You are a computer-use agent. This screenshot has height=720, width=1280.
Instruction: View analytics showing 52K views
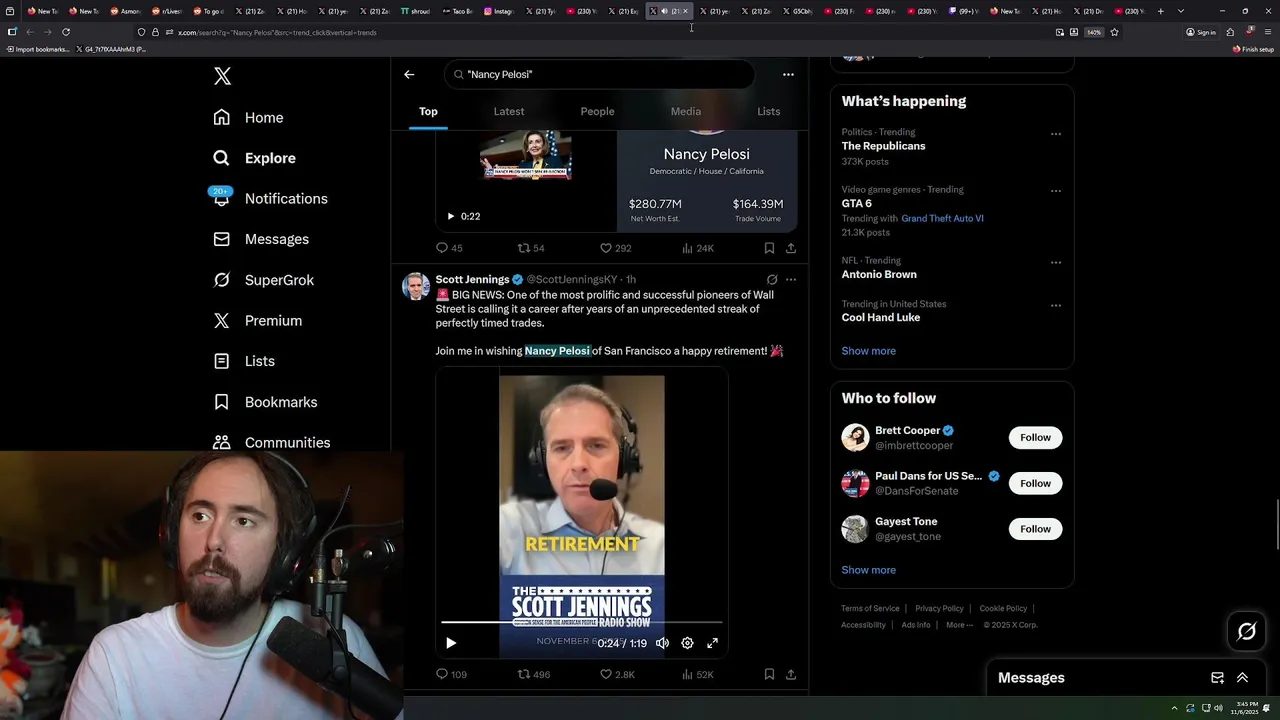pyautogui.click(x=697, y=674)
